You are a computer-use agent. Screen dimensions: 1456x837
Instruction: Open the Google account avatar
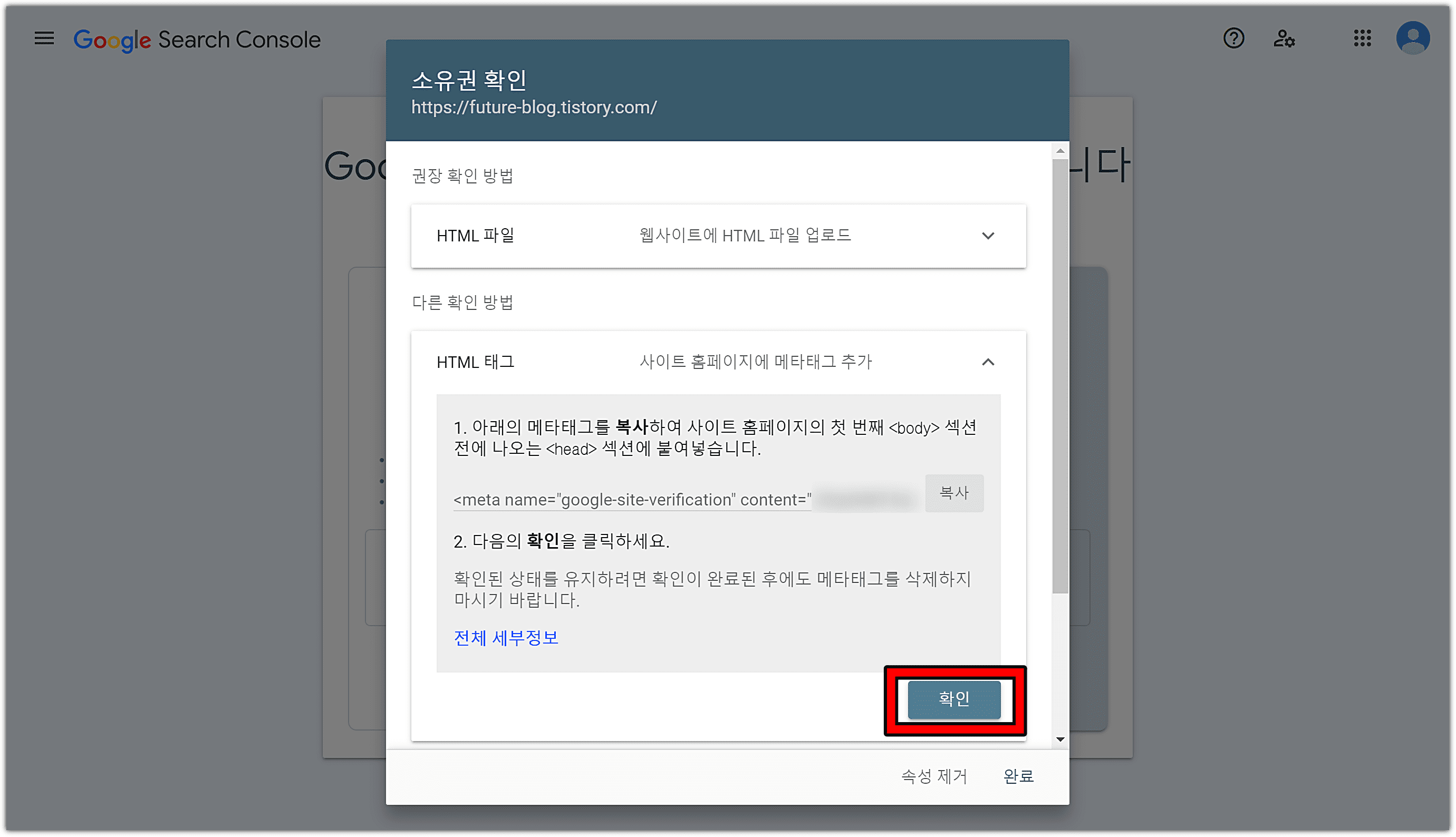pyautogui.click(x=1412, y=38)
